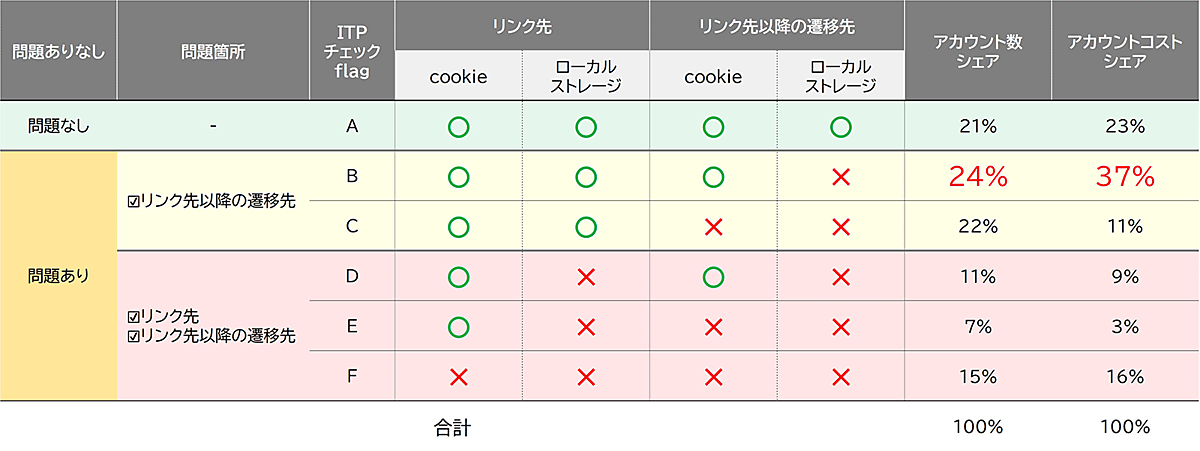The image size is (1200, 451).
Task: Click red X in row B transition local storage
Action: point(841,177)
